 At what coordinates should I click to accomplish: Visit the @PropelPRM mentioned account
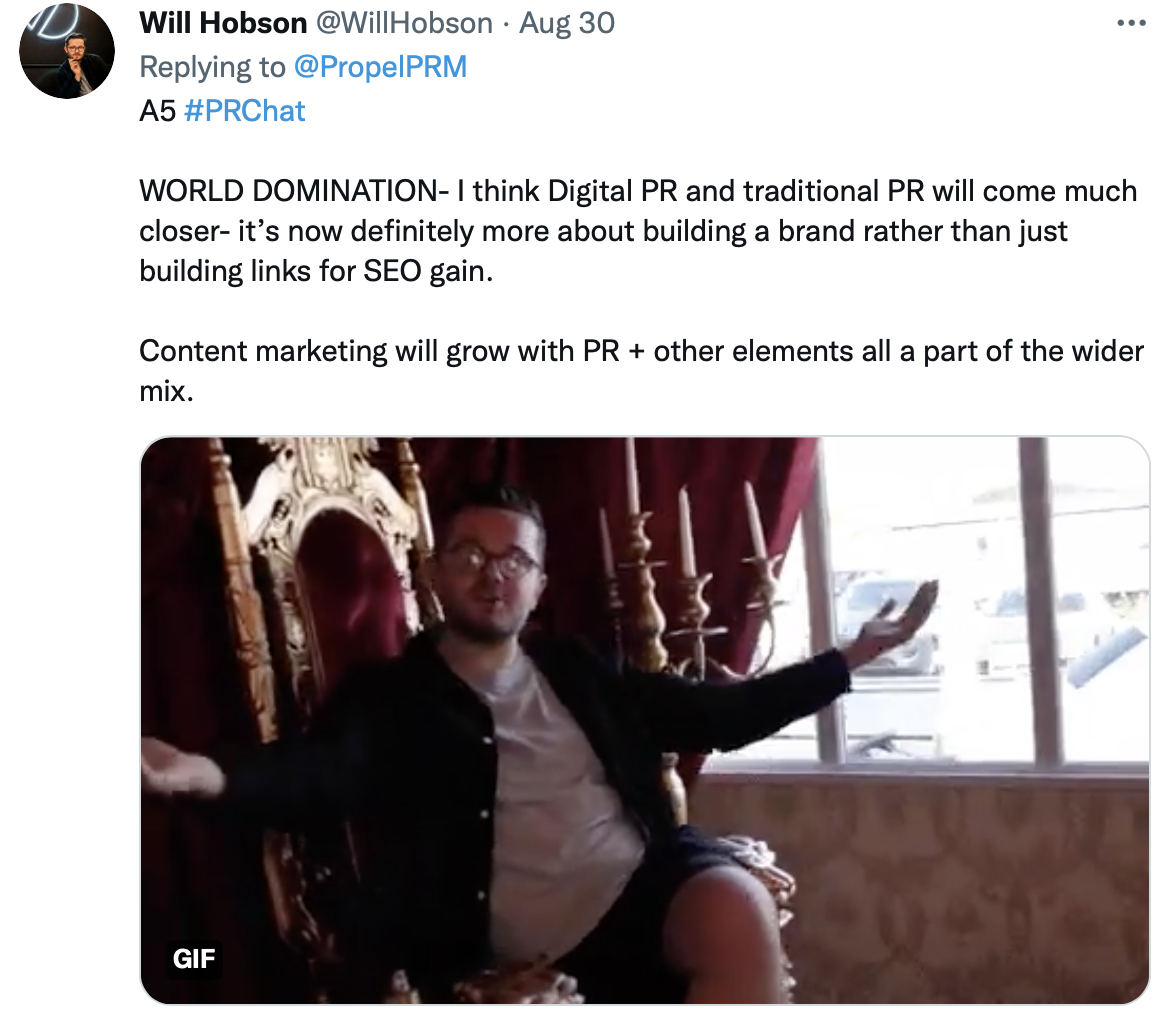click(381, 67)
